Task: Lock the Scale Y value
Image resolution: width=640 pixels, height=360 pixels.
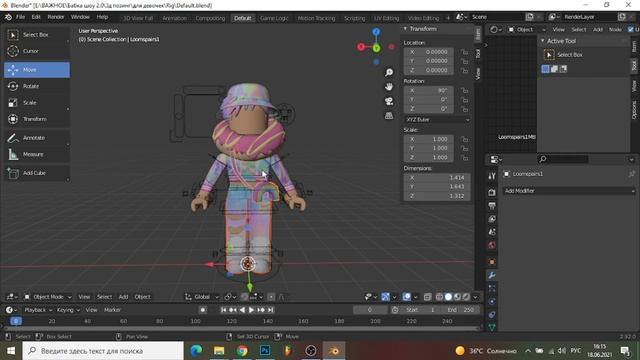Action: click(x=464, y=148)
